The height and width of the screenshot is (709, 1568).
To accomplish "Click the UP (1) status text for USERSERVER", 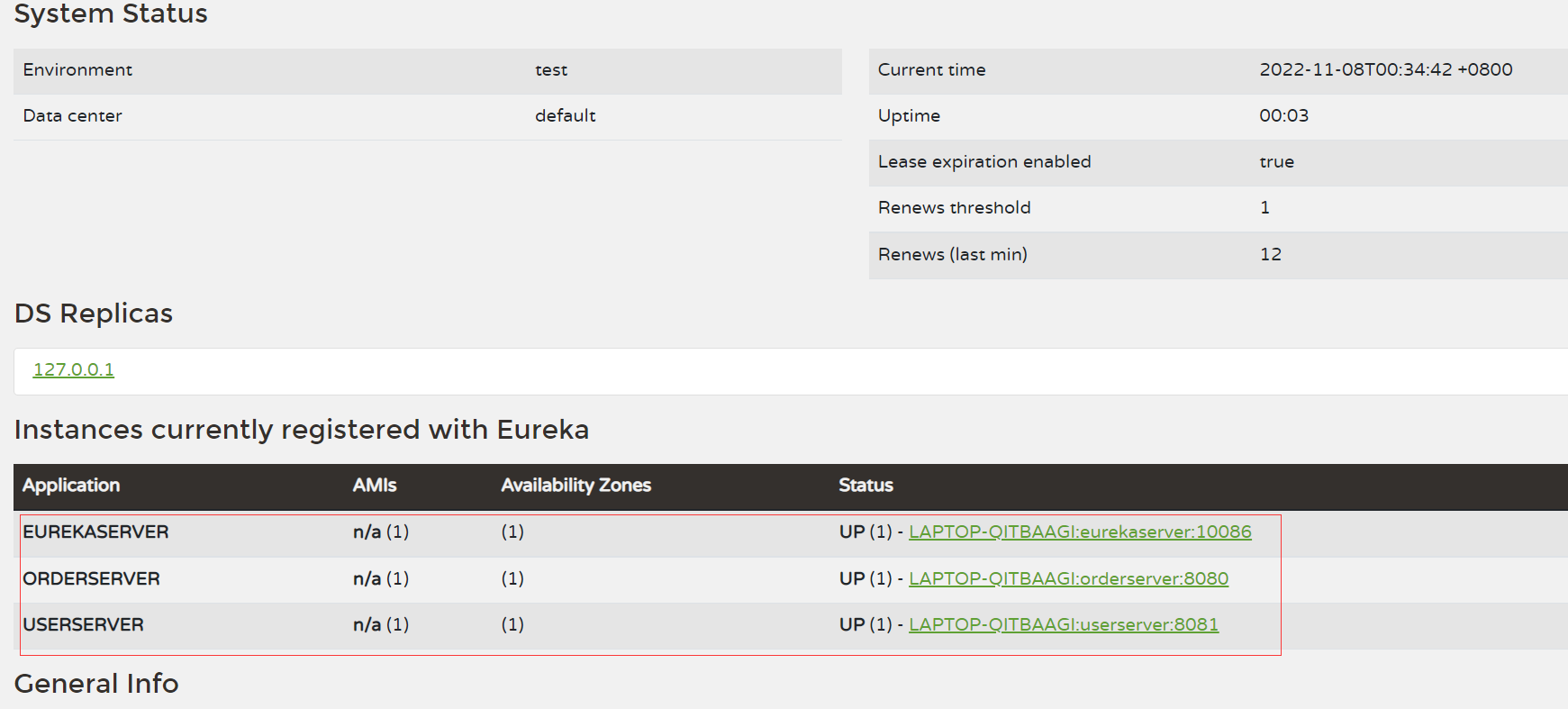I will [866, 624].
